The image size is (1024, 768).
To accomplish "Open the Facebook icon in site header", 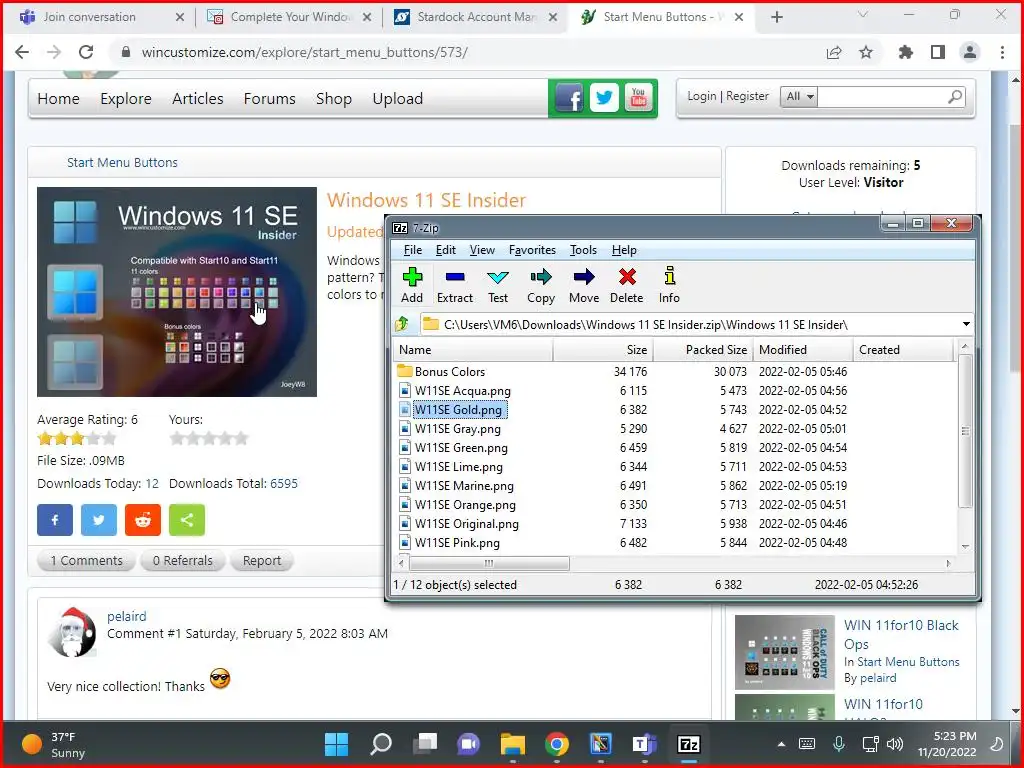I will (x=569, y=99).
